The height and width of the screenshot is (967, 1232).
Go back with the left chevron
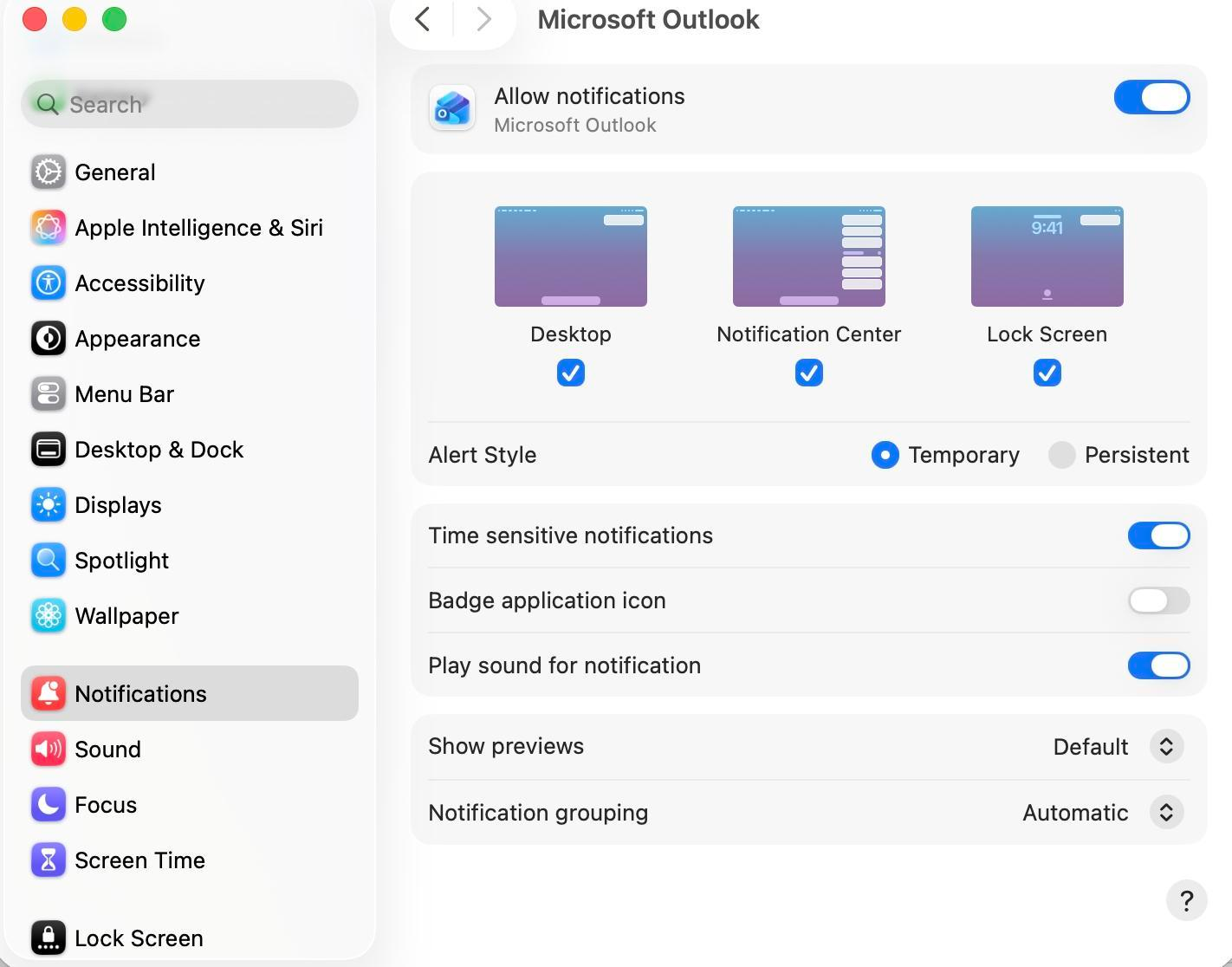coord(423,19)
